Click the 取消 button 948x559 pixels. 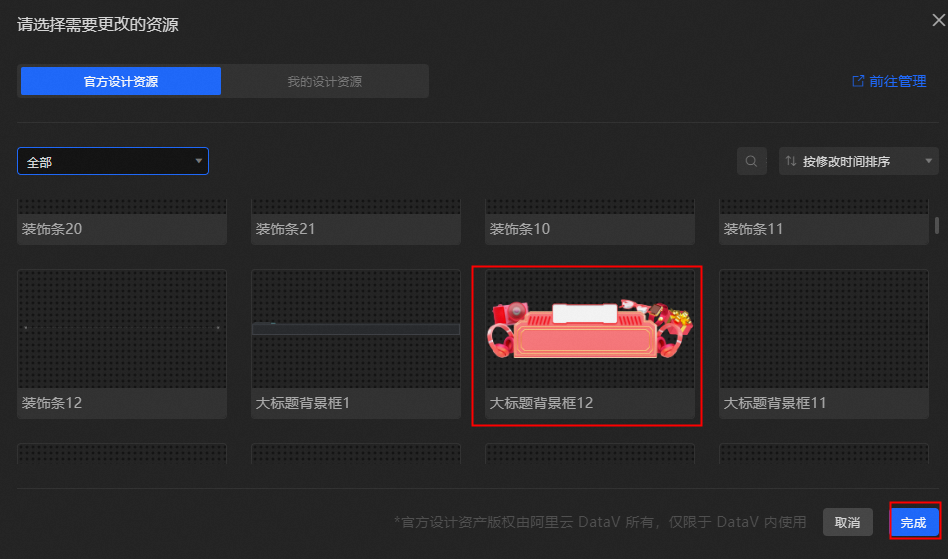point(847,522)
